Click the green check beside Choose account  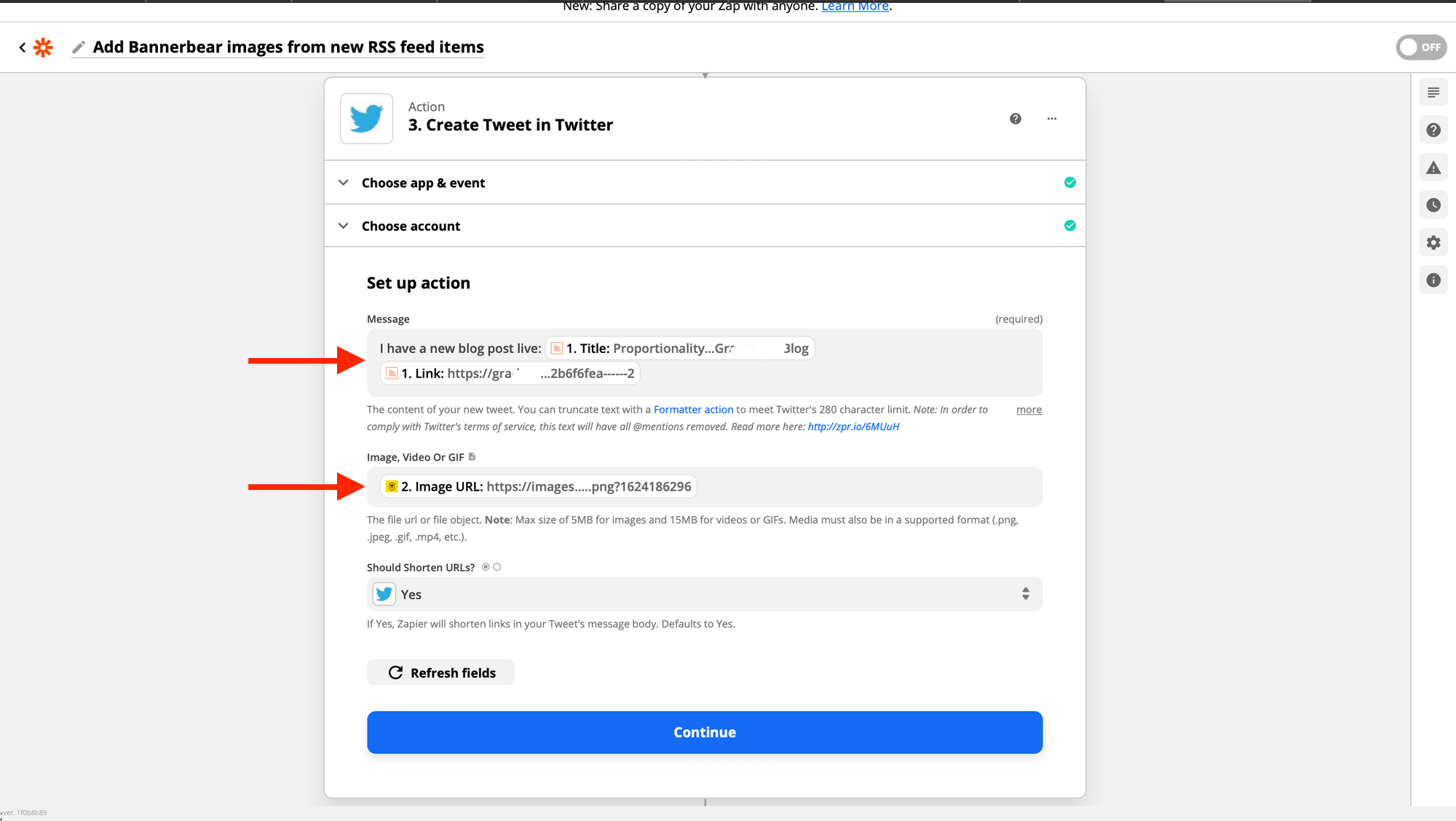(x=1070, y=226)
